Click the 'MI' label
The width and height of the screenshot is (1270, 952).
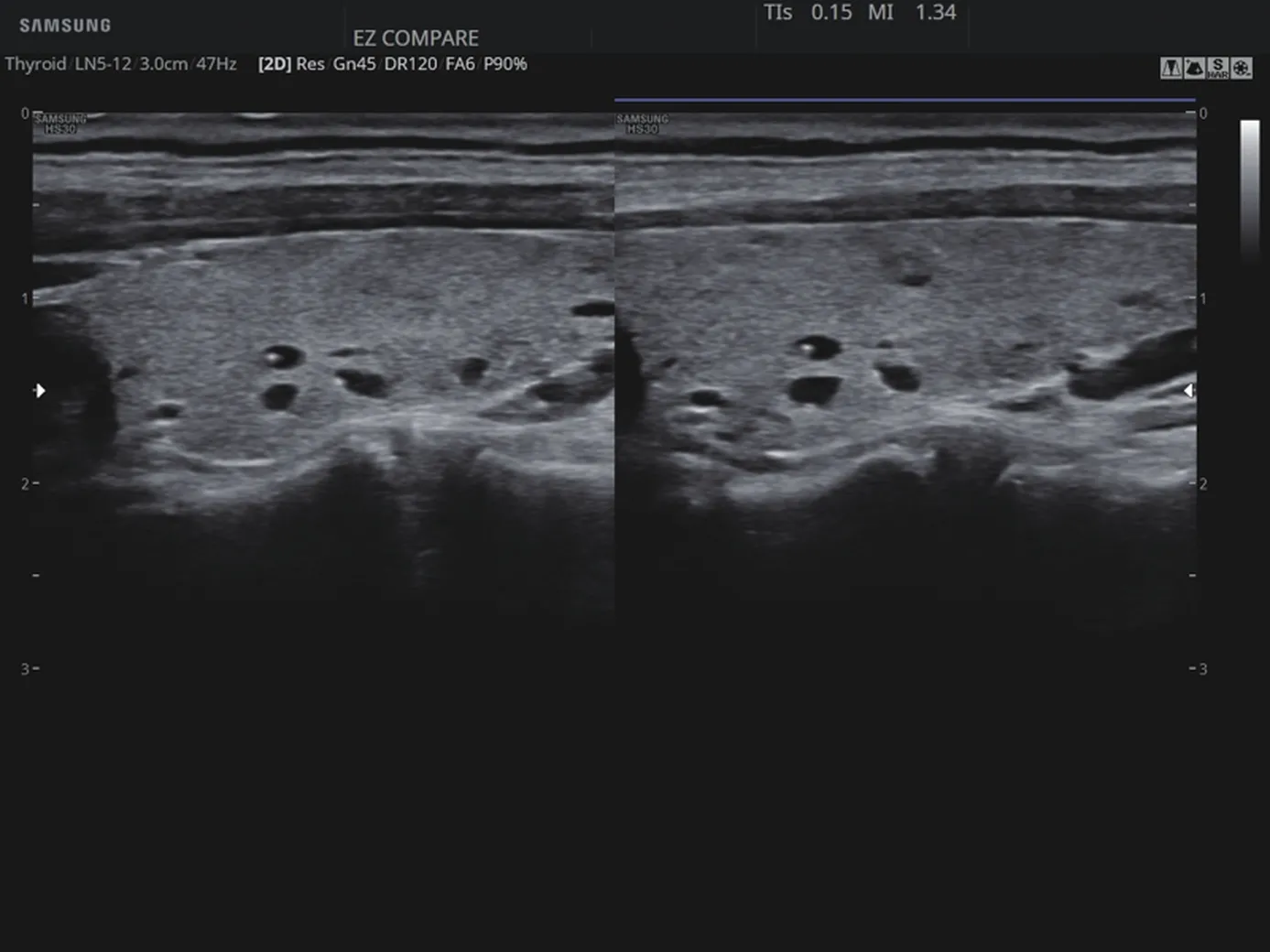click(x=881, y=13)
